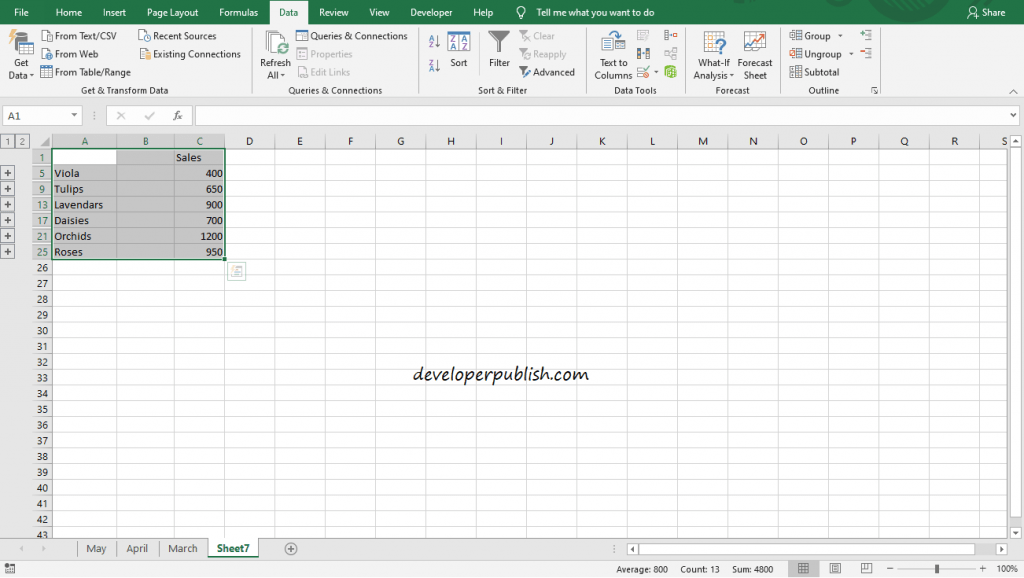Image resolution: width=1024 pixels, height=578 pixels.
Task: Click the Queries & Connections button
Action: (x=352, y=35)
